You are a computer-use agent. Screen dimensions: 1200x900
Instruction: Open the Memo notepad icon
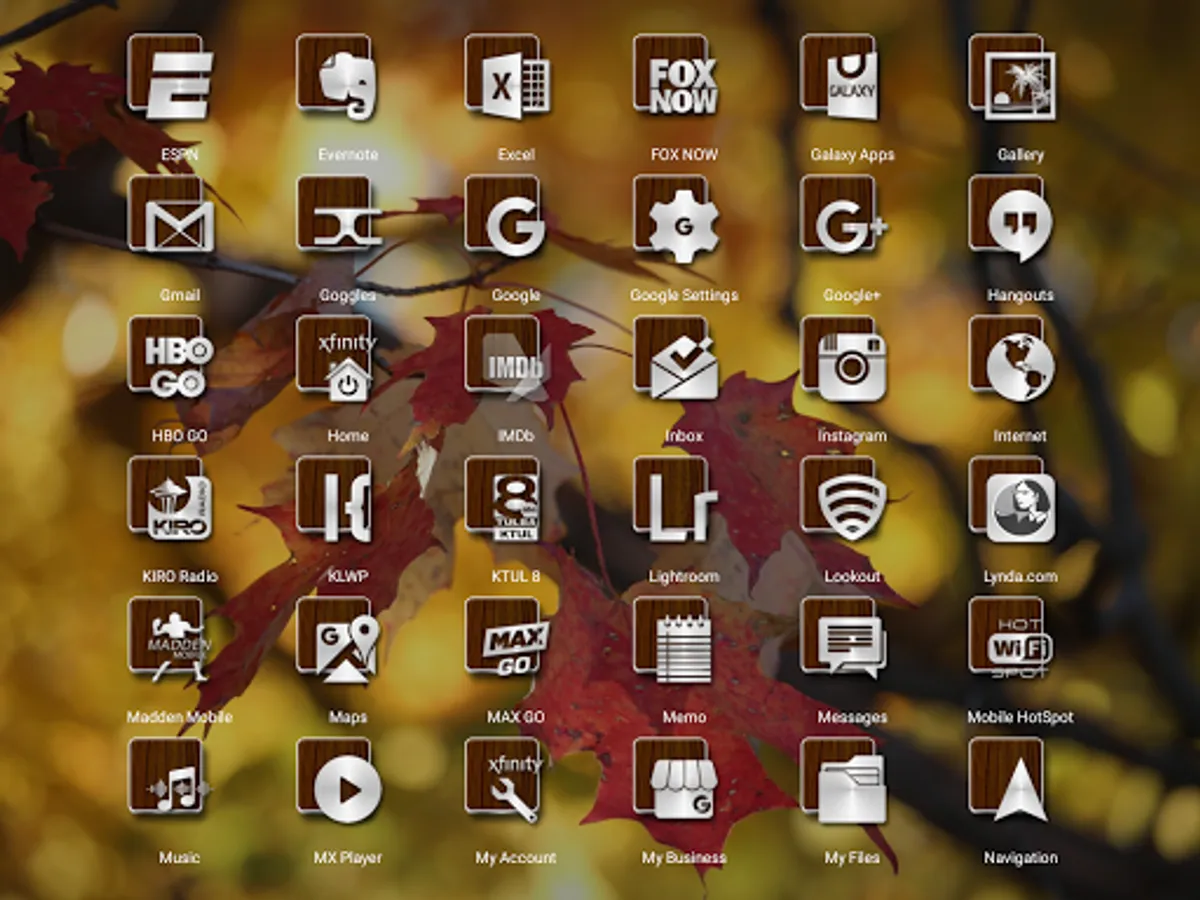(675, 641)
